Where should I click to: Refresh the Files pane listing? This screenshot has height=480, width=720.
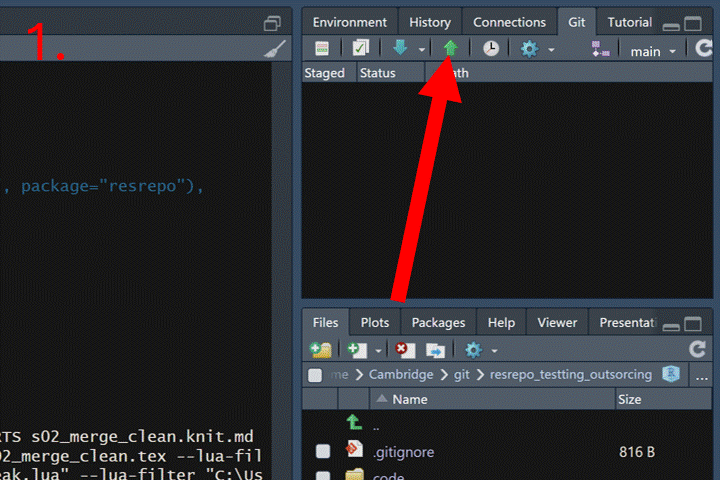pos(697,350)
